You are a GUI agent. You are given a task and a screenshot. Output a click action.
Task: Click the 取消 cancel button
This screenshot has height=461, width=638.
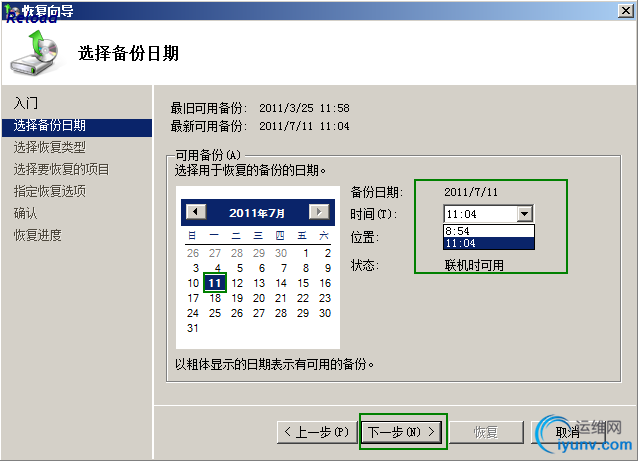[568, 432]
